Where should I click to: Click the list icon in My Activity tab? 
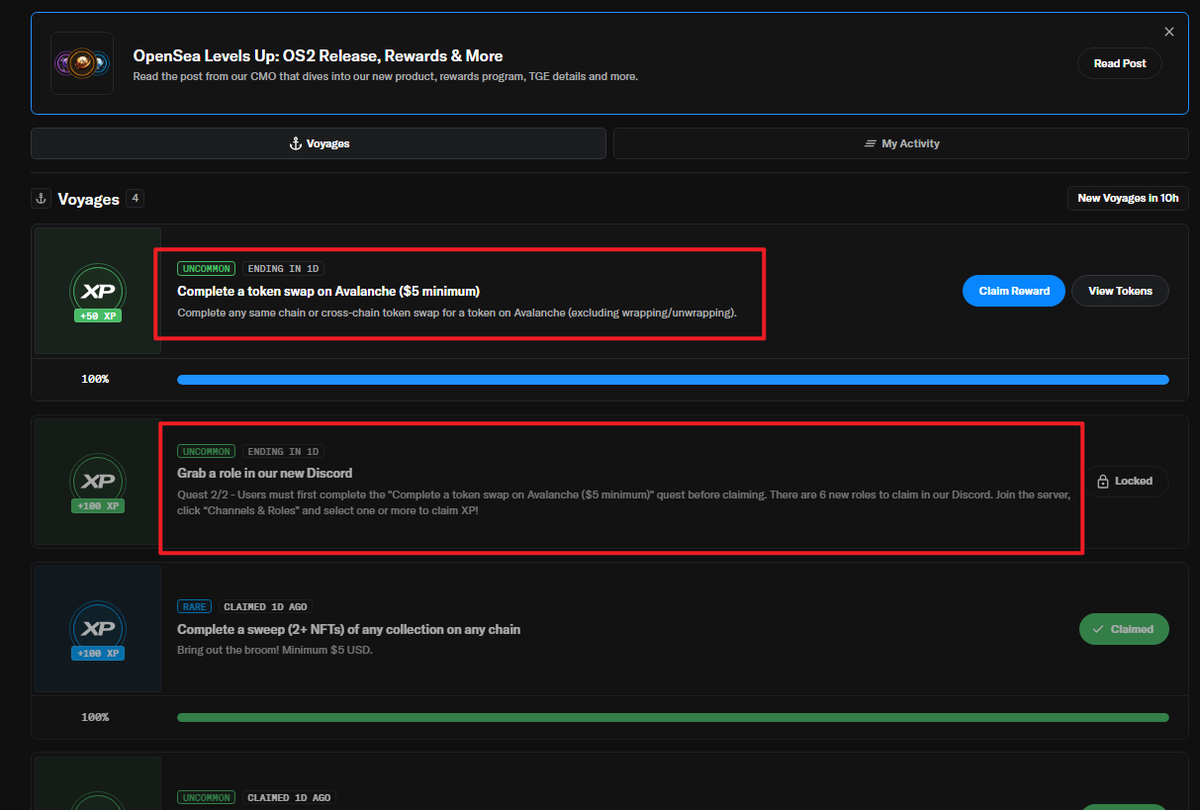coord(871,144)
